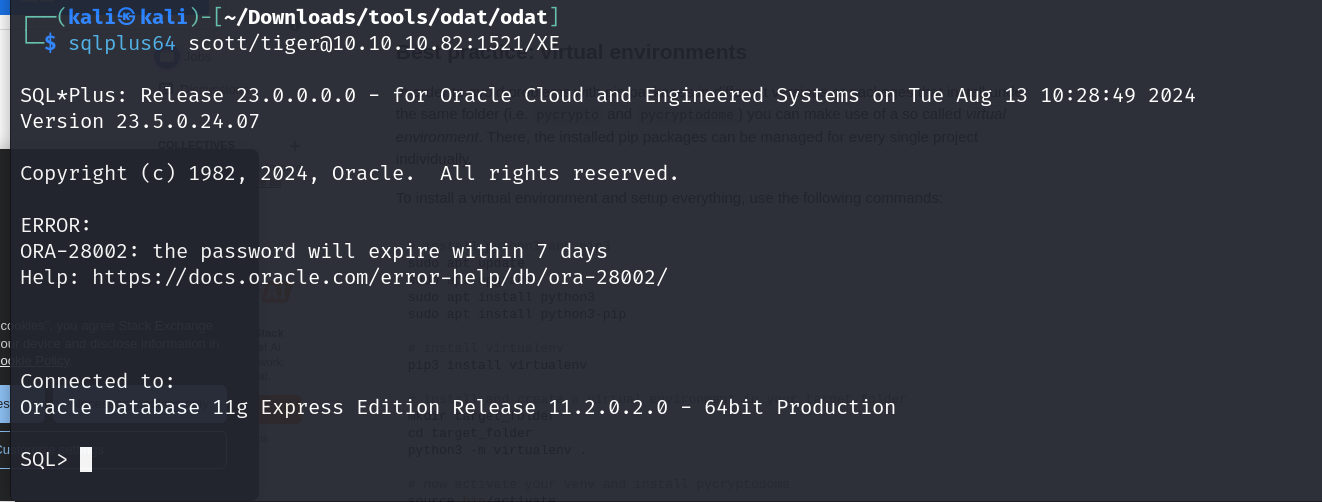This screenshot has width=1322, height=502.
Task: Click the ERROR: label line
Action: tap(56, 225)
